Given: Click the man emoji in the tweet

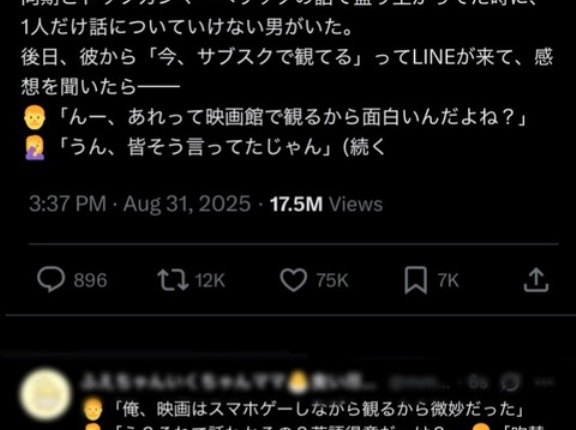Looking at the screenshot, I should 34,118.
